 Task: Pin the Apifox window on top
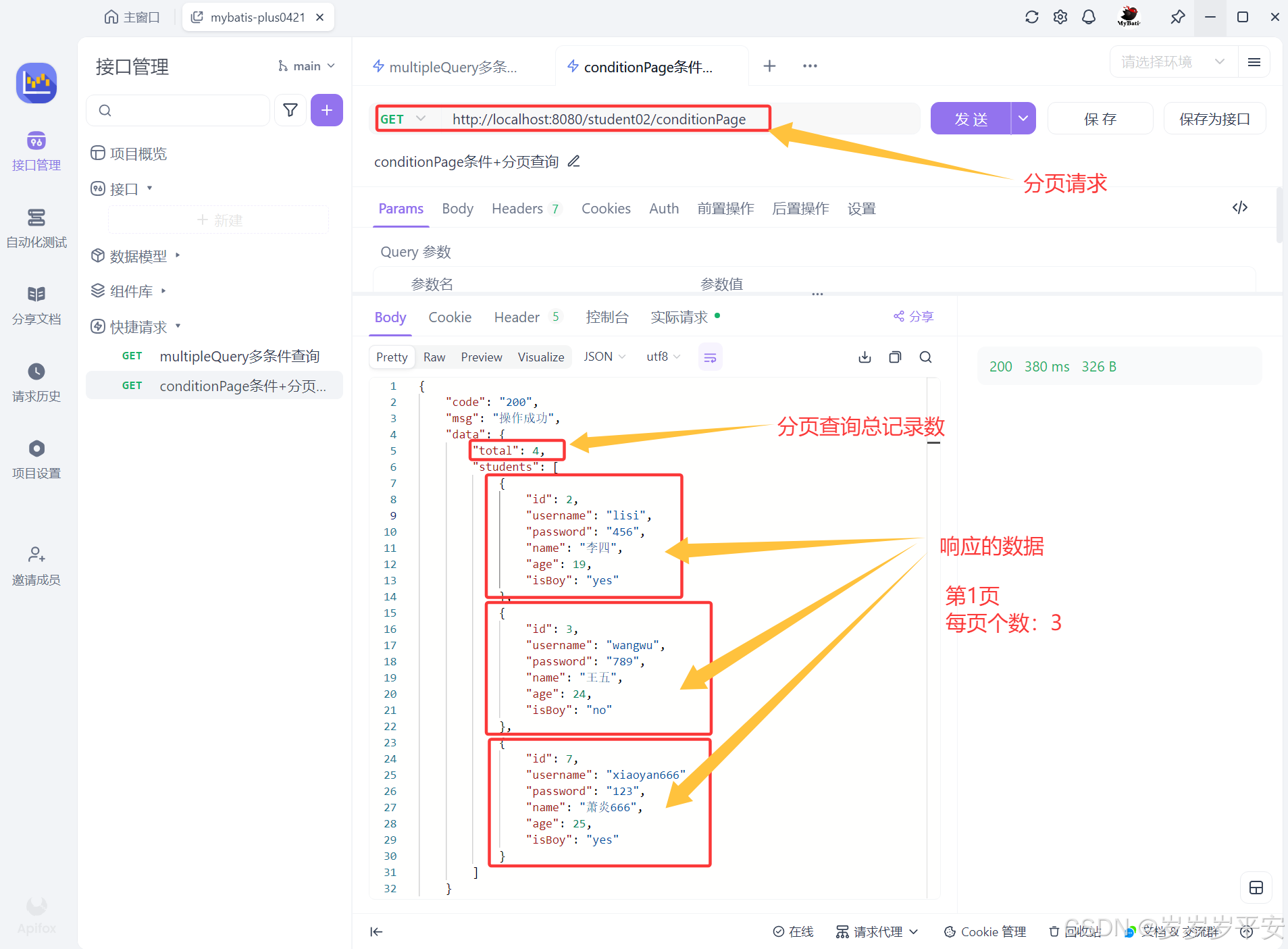coord(1178,17)
